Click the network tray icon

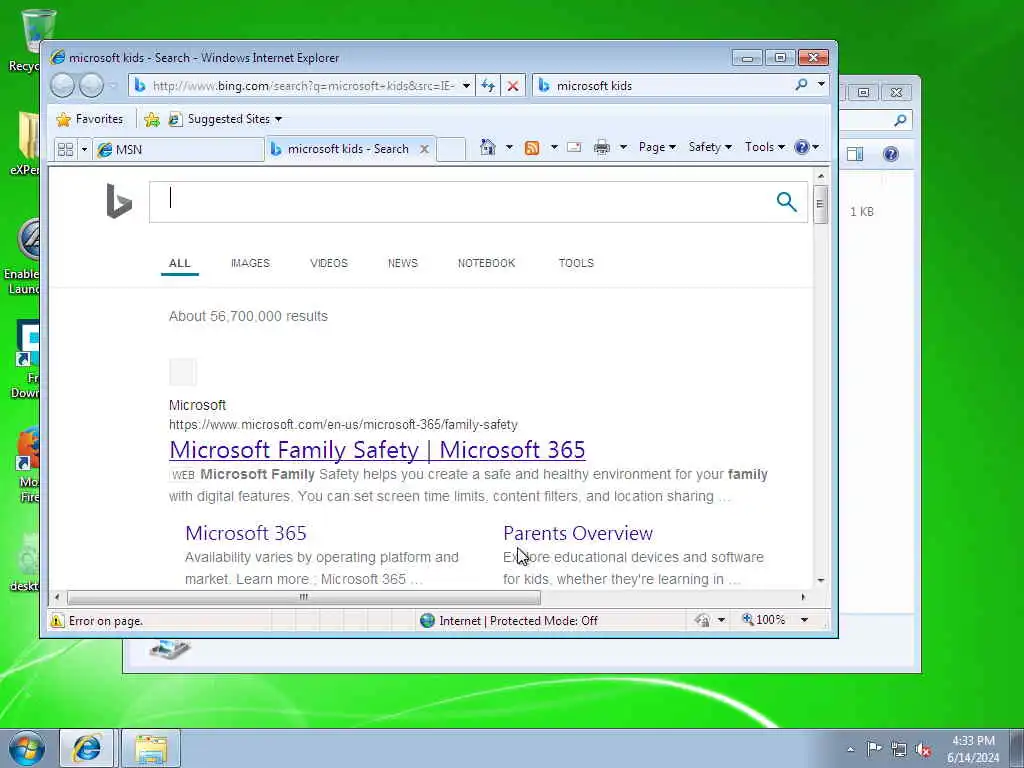(899, 750)
